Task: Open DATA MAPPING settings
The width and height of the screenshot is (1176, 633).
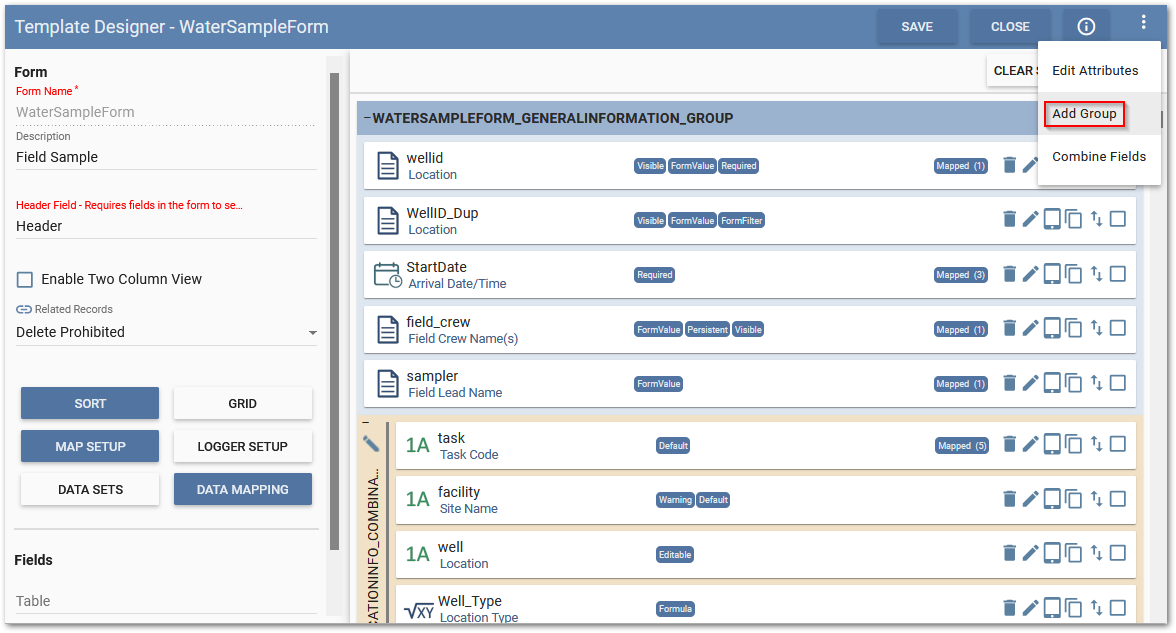Action: (242, 490)
